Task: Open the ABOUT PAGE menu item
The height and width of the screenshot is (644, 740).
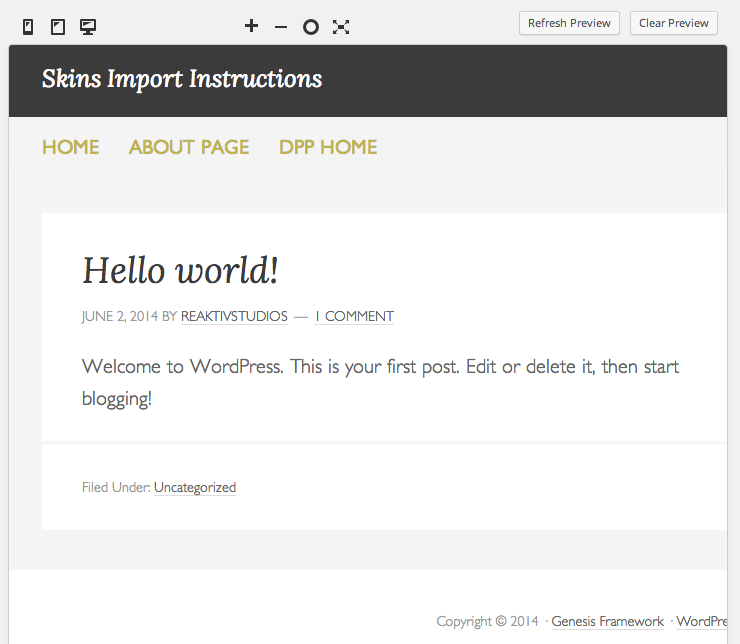Action: pos(189,147)
